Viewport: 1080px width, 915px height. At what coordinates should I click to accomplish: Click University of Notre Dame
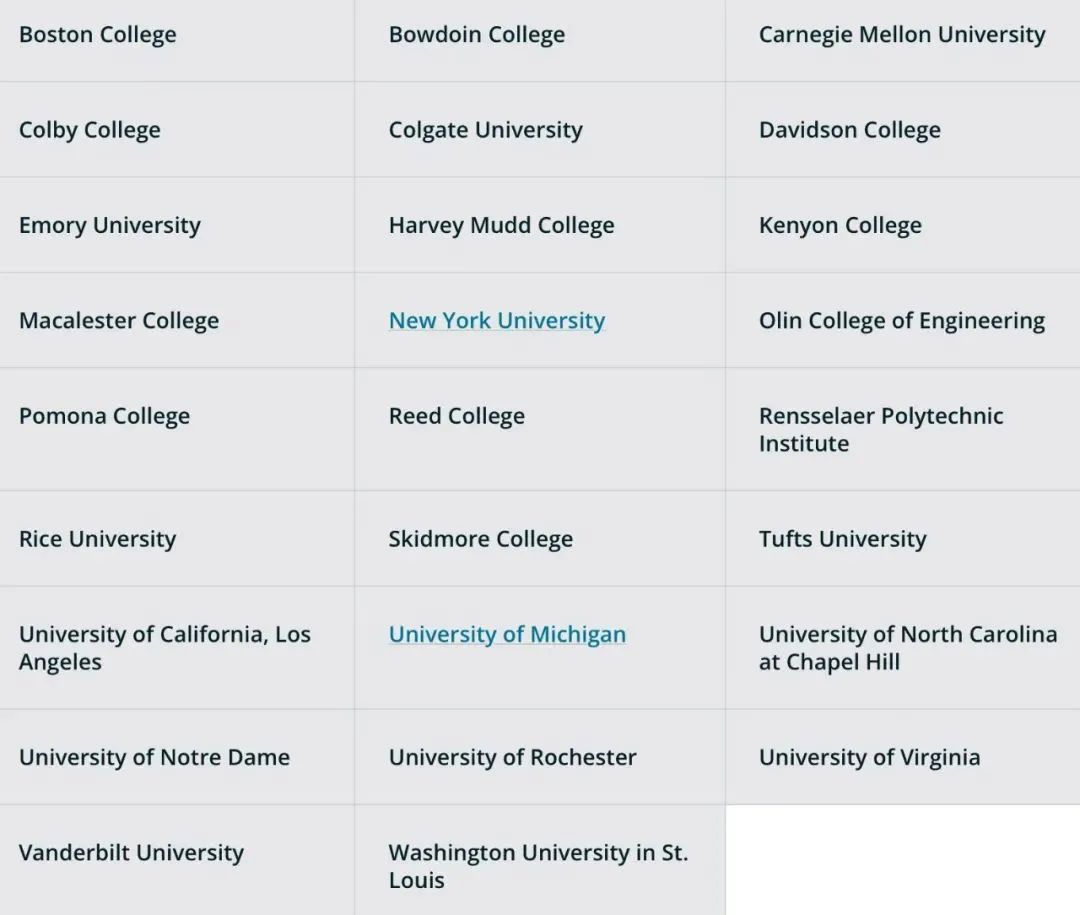coord(154,758)
